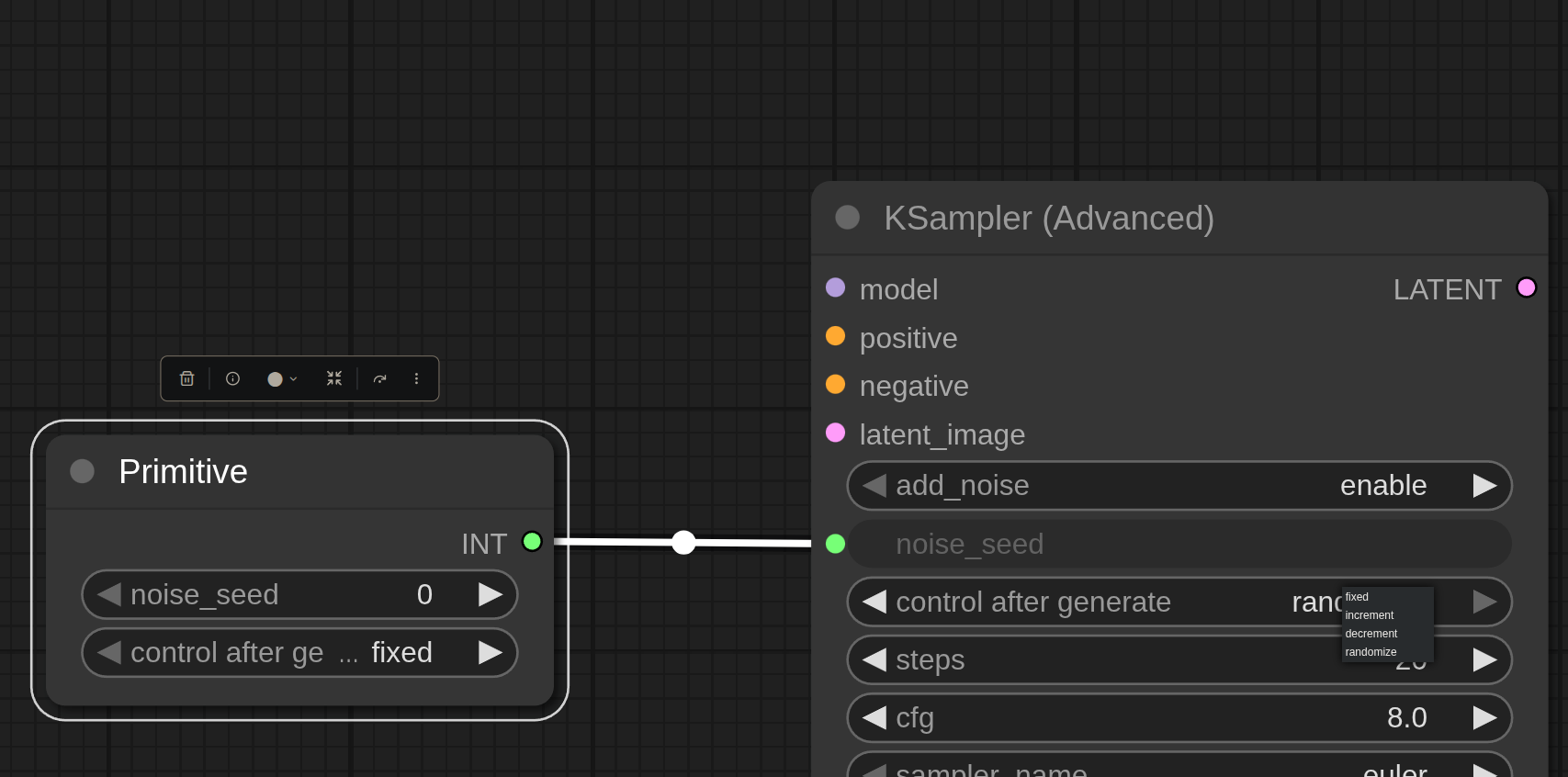This screenshot has height=777, width=1568.
Task: Click the Primitive INT output slot
Action: point(532,541)
